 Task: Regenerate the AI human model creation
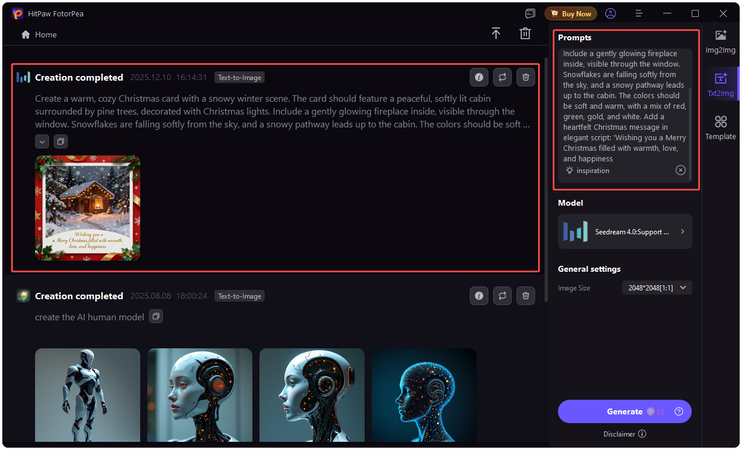tap(502, 296)
